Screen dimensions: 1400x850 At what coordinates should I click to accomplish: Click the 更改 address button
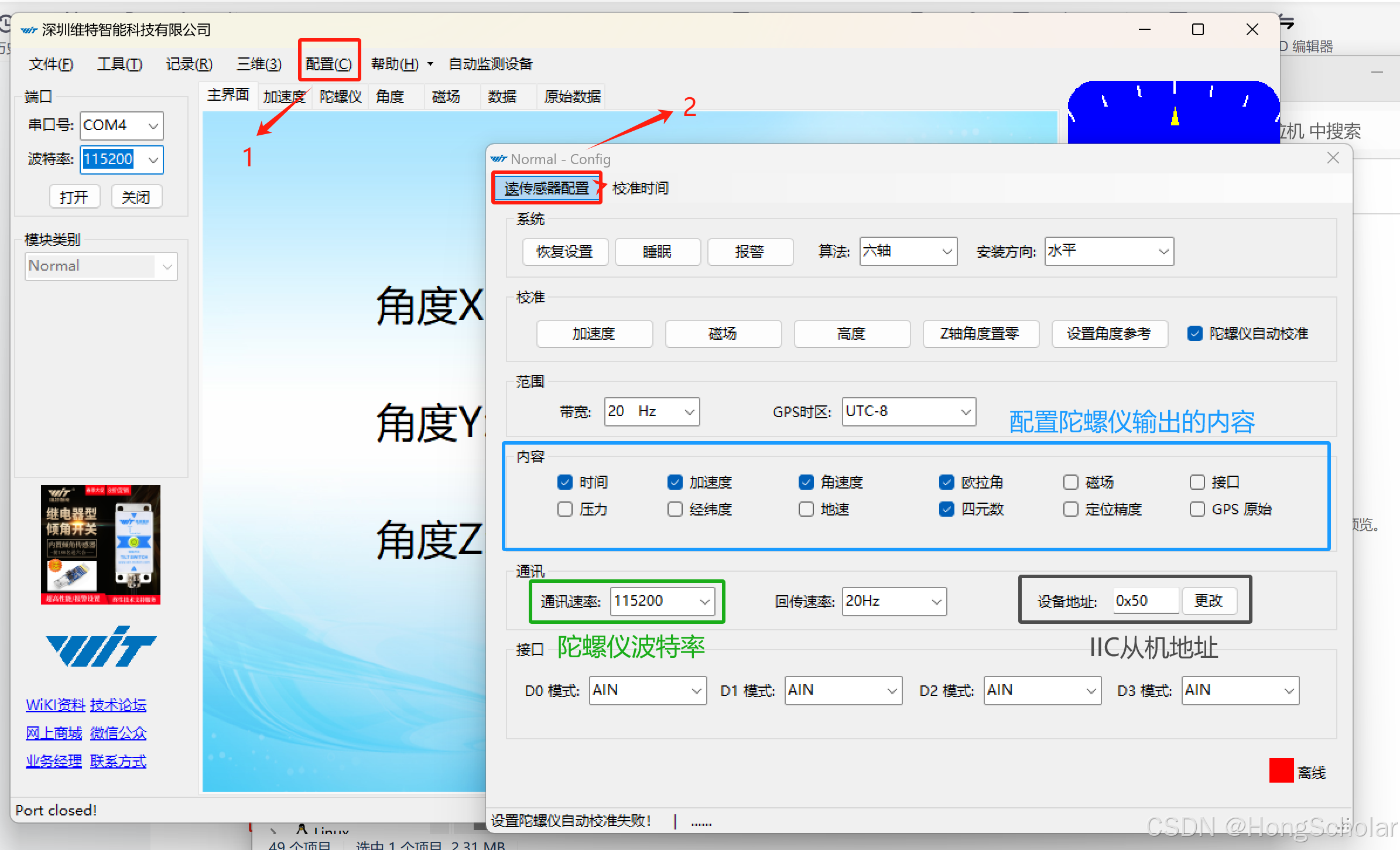coord(1209,601)
